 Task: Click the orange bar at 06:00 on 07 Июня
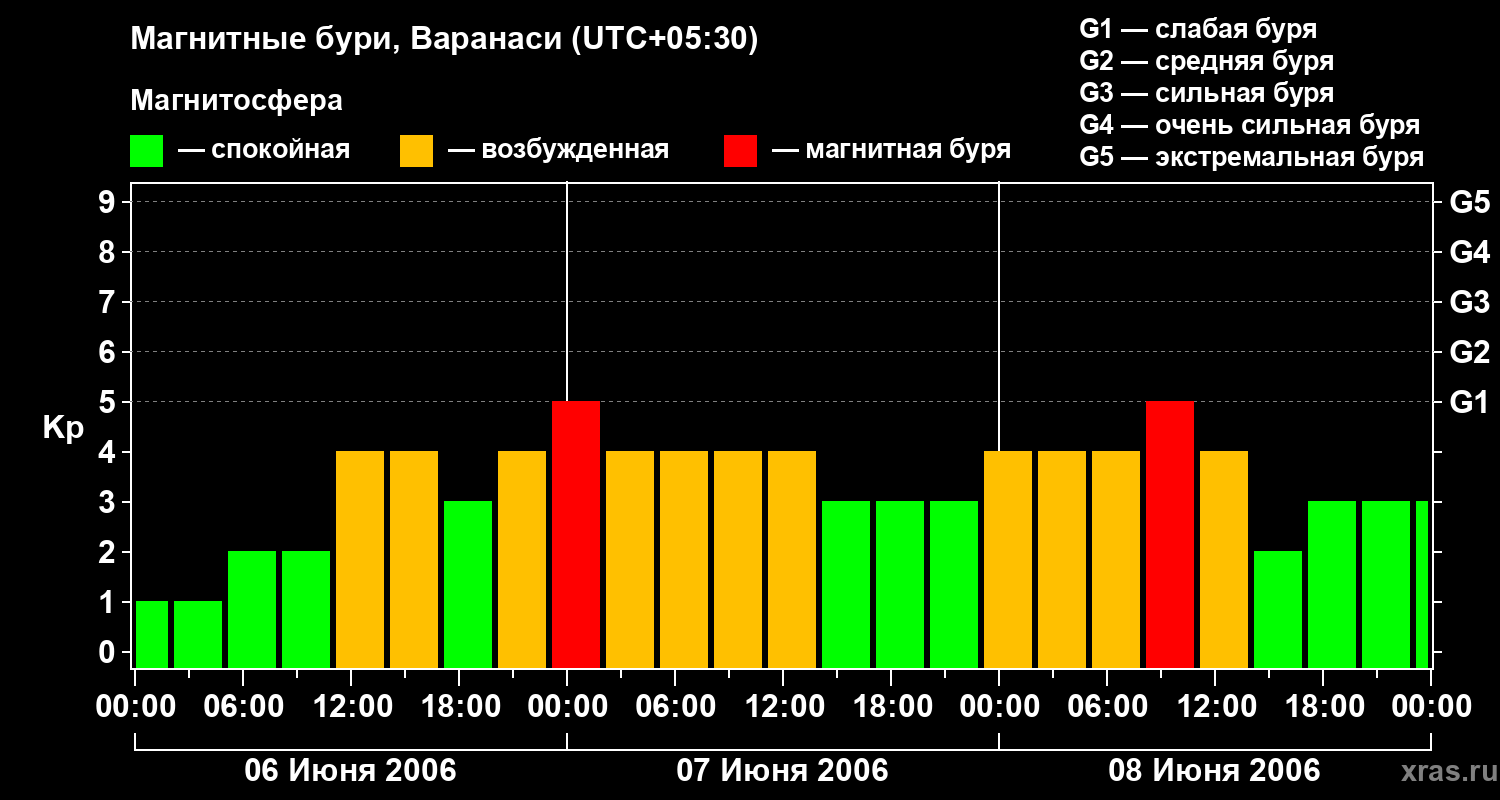684,560
